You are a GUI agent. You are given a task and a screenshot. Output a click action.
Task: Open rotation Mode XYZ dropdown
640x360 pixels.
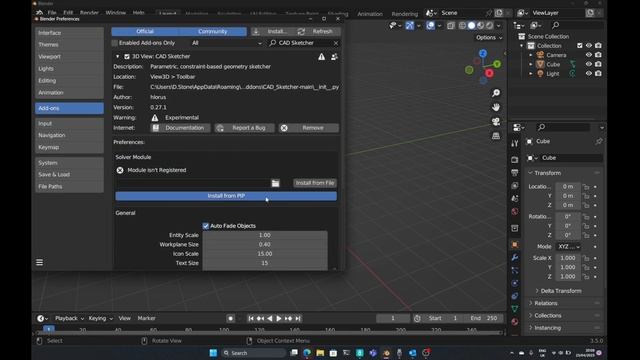(x=569, y=247)
